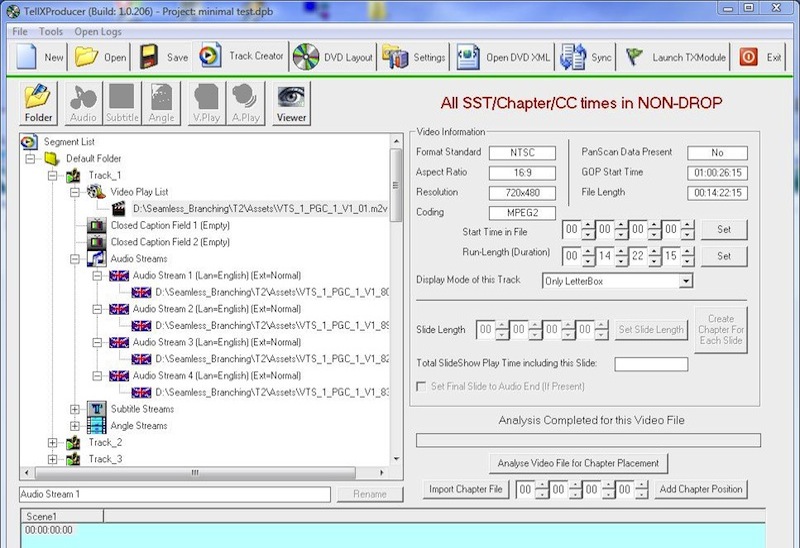Click the Exit power icon
The width and height of the screenshot is (800, 548).
(761, 57)
